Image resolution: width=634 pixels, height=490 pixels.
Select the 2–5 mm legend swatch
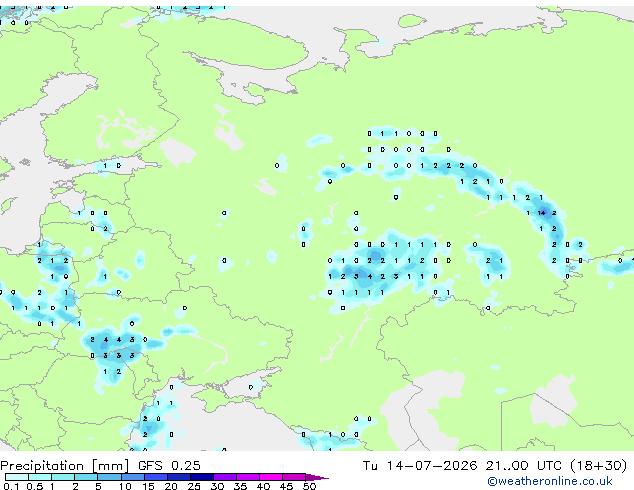click(x=87, y=477)
